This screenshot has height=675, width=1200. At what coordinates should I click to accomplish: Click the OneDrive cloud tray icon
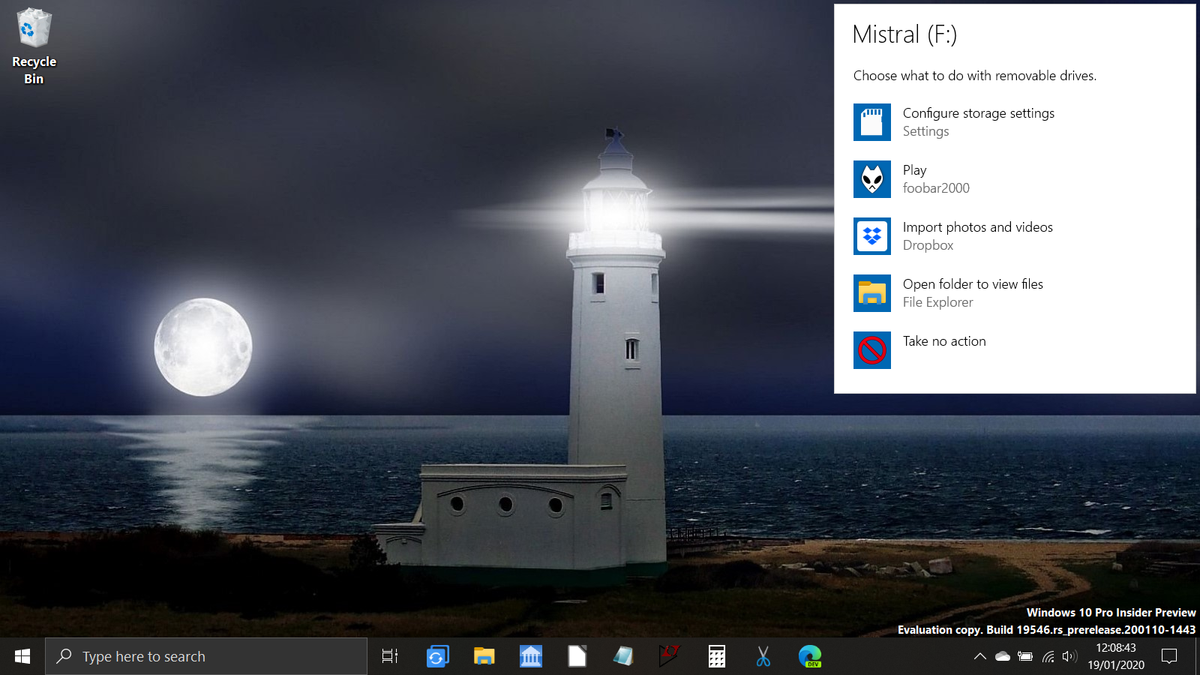1002,656
